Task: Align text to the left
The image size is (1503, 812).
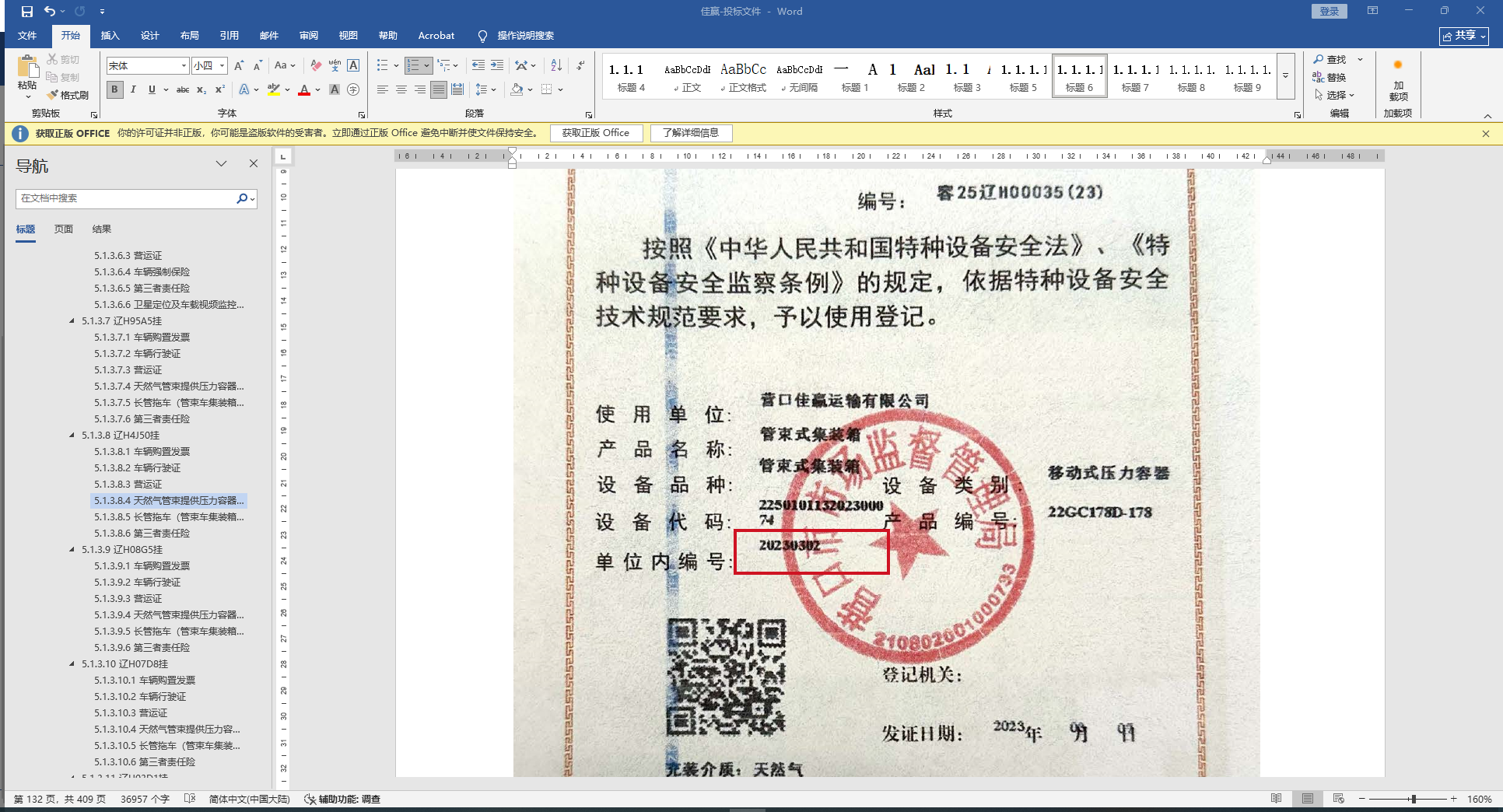Action: (x=382, y=89)
